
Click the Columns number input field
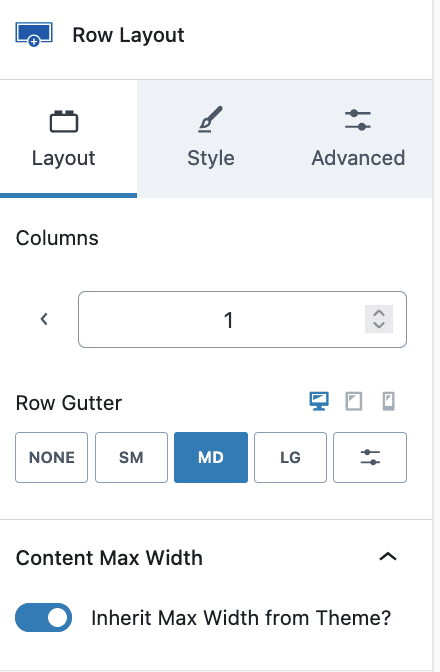click(242, 319)
